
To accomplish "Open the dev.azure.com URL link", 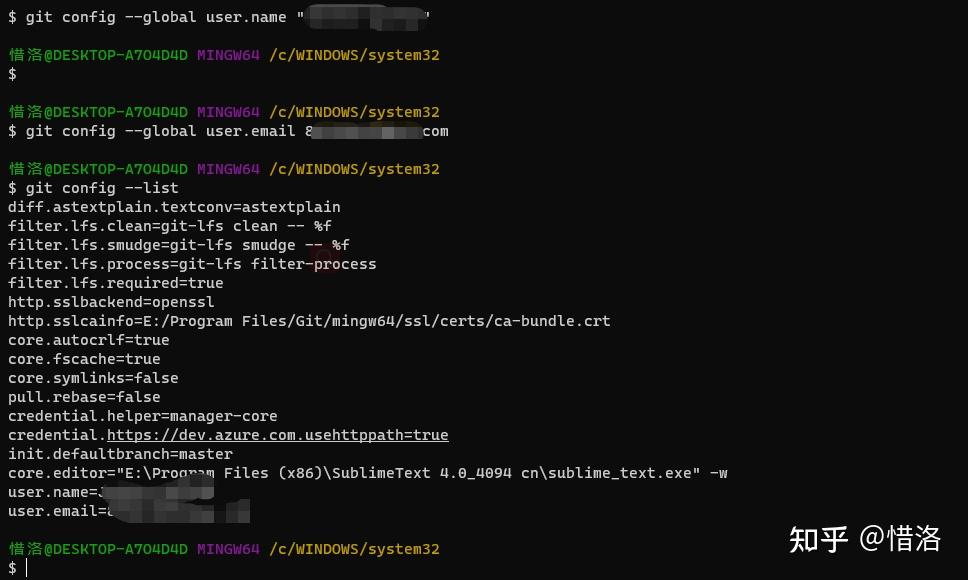I will click(x=277, y=435).
